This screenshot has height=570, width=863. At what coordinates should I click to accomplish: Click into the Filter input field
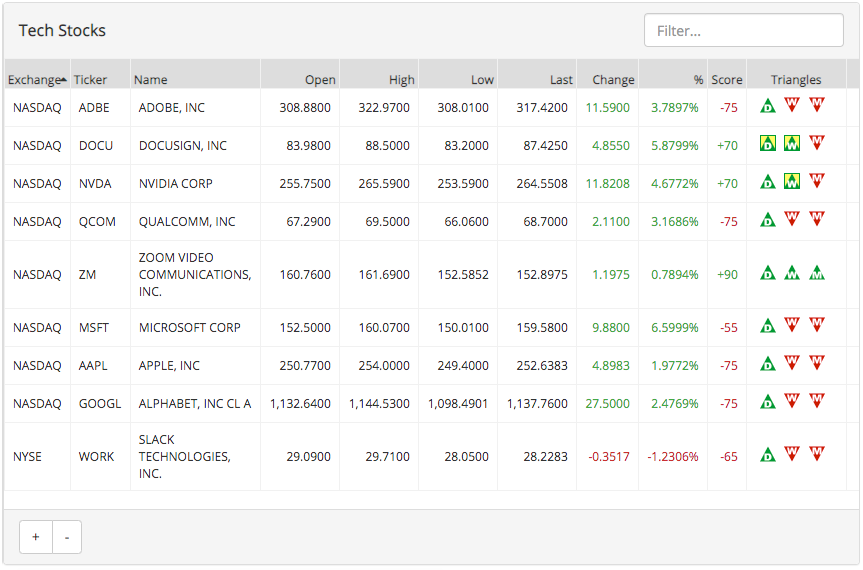744,30
